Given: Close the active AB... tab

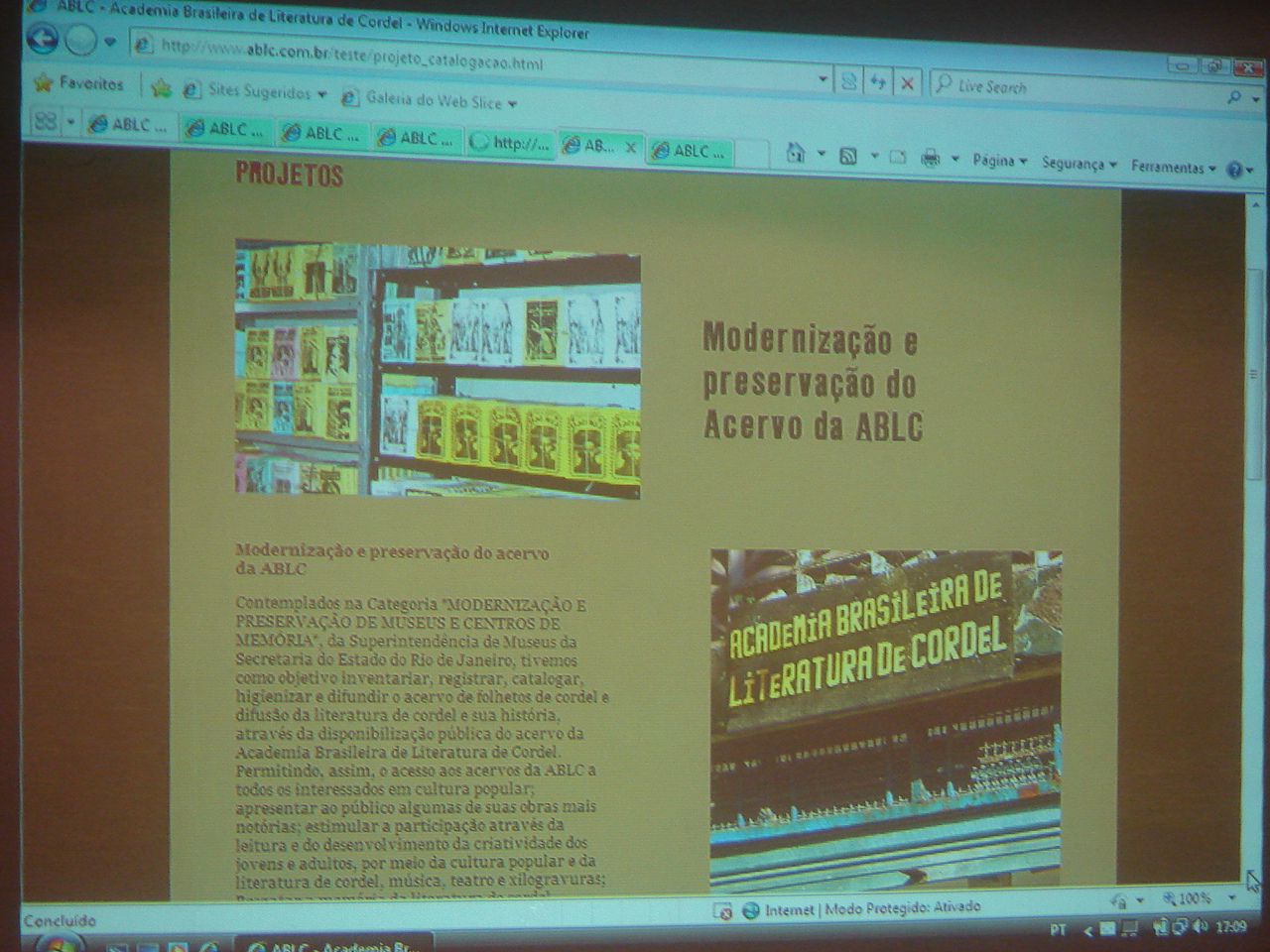Looking at the screenshot, I should tap(629, 147).
